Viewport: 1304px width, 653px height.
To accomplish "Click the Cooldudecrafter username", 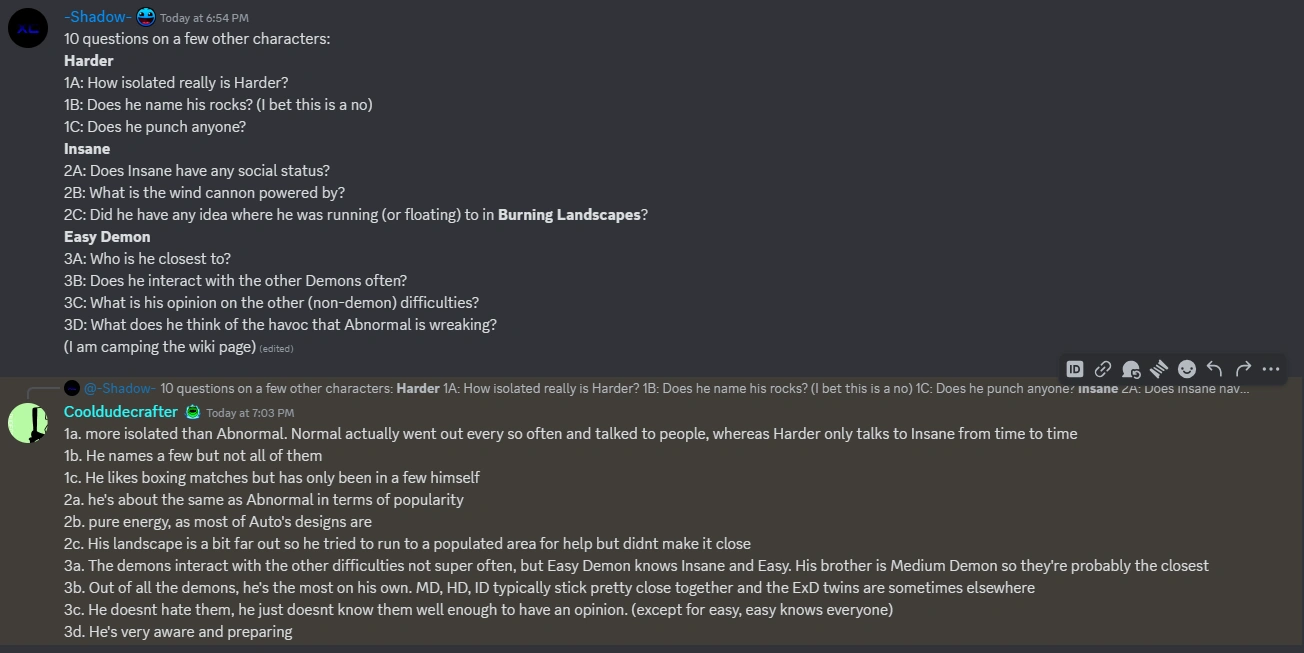I will point(121,412).
